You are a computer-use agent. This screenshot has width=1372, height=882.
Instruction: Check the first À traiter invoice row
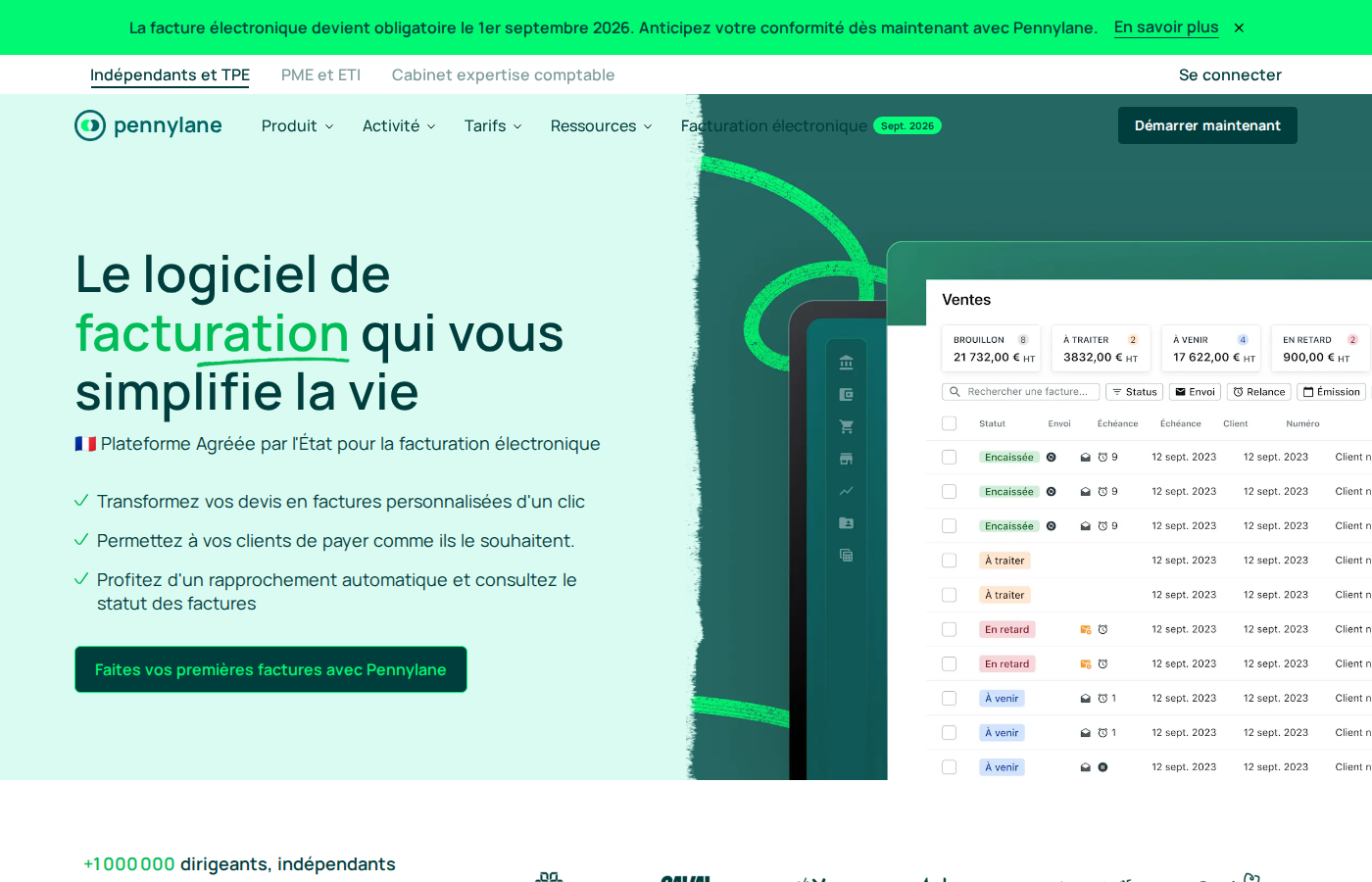[949, 561]
